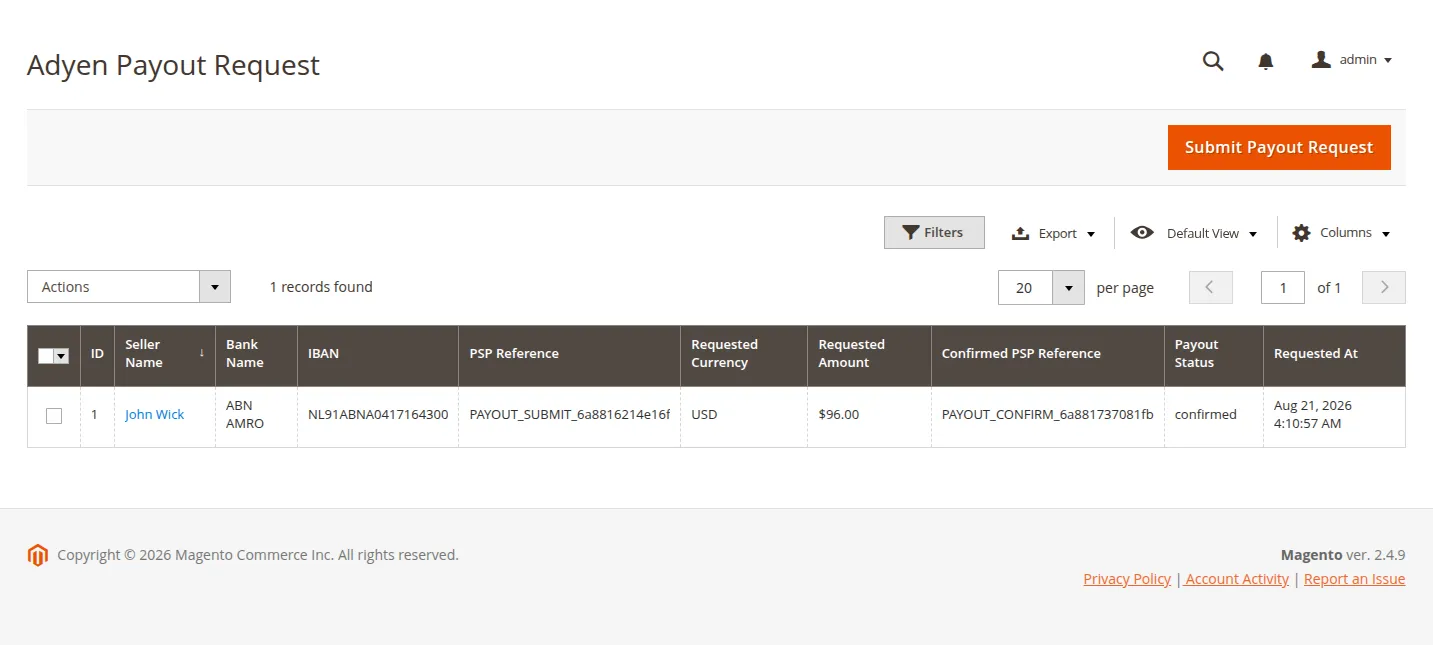The height and width of the screenshot is (645, 1433).
Task: Go to the next page arrow
Action: pos(1384,287)
